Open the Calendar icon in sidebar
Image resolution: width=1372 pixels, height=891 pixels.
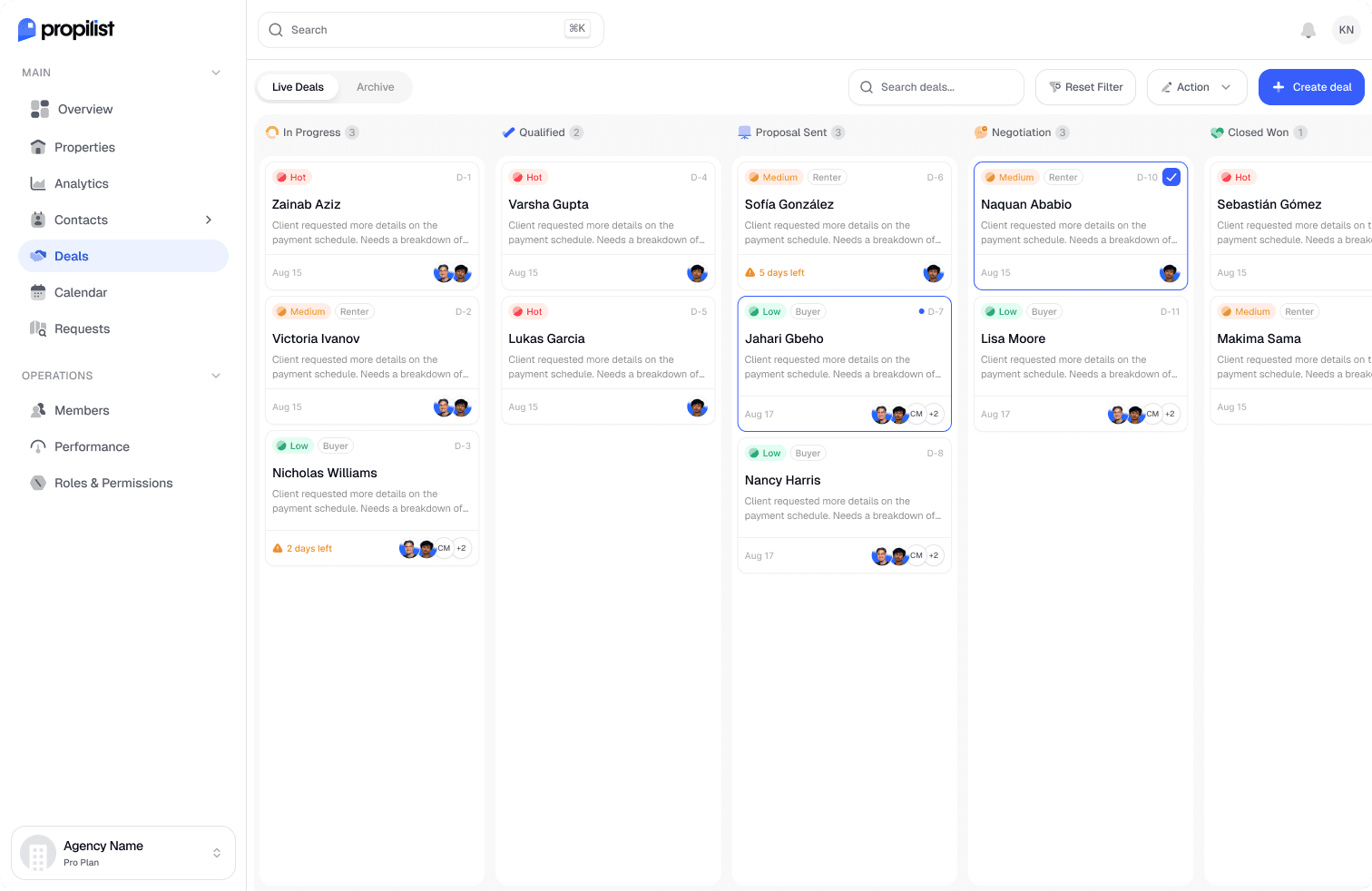click(38, 292)
